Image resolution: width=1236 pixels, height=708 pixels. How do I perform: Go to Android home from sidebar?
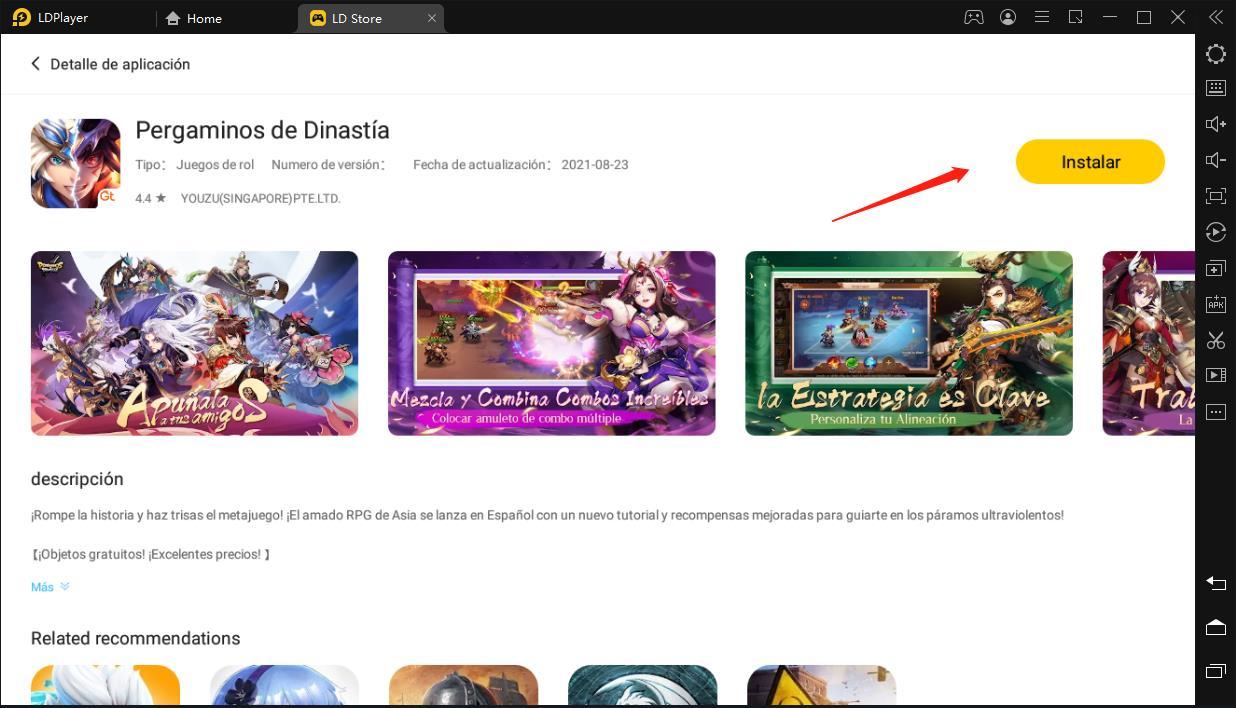(1216, 627)
